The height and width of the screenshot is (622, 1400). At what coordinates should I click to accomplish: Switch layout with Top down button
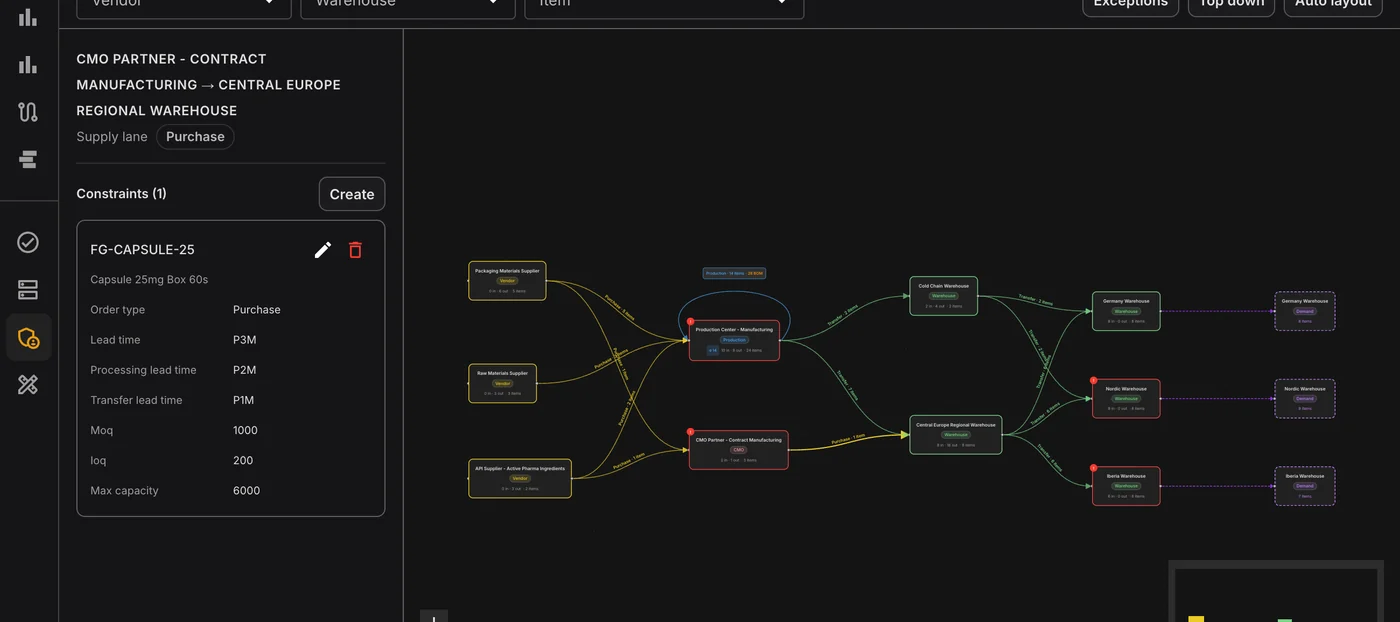coord(1231,3)
